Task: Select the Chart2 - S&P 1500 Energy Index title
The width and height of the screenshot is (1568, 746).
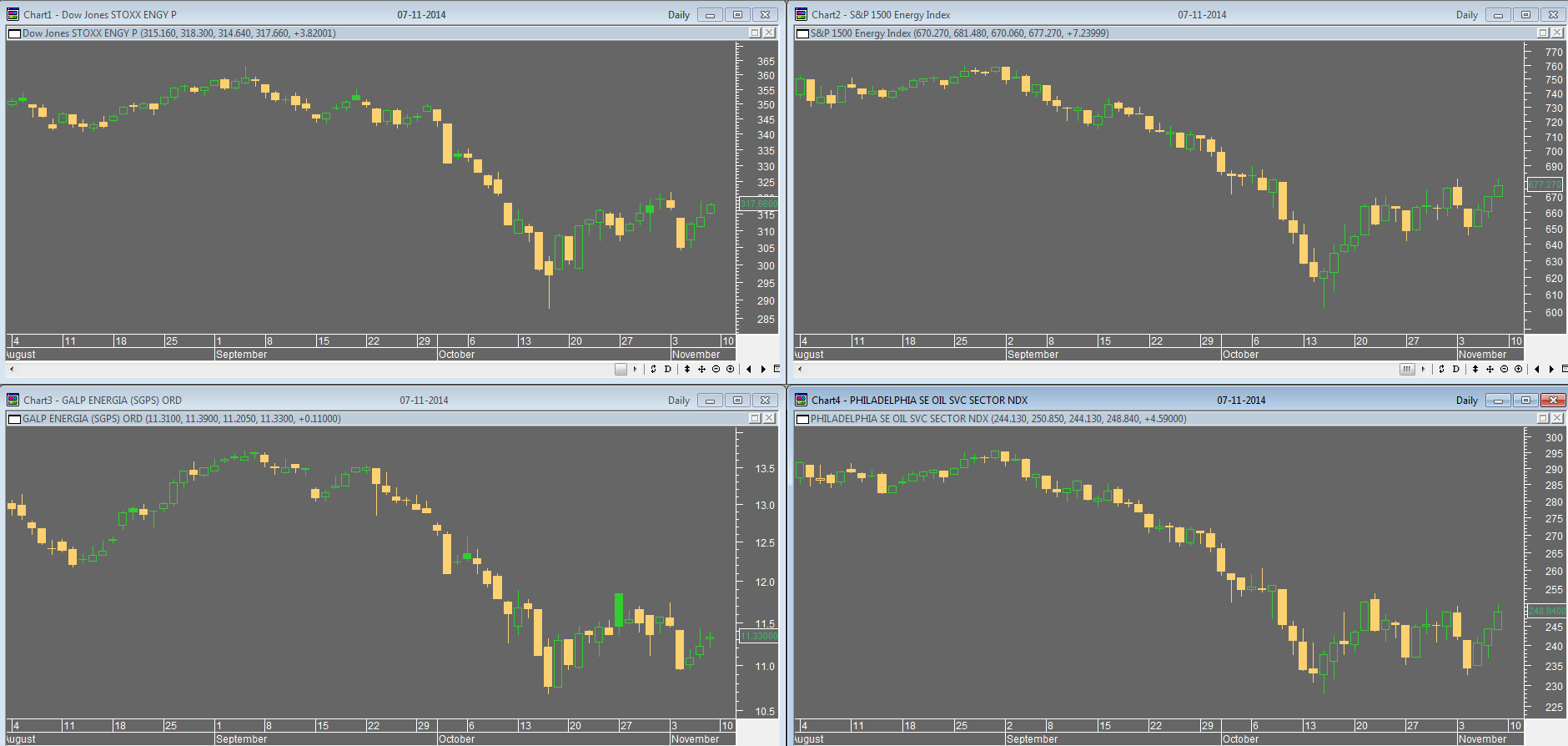Action: click(x=881, y=14)
